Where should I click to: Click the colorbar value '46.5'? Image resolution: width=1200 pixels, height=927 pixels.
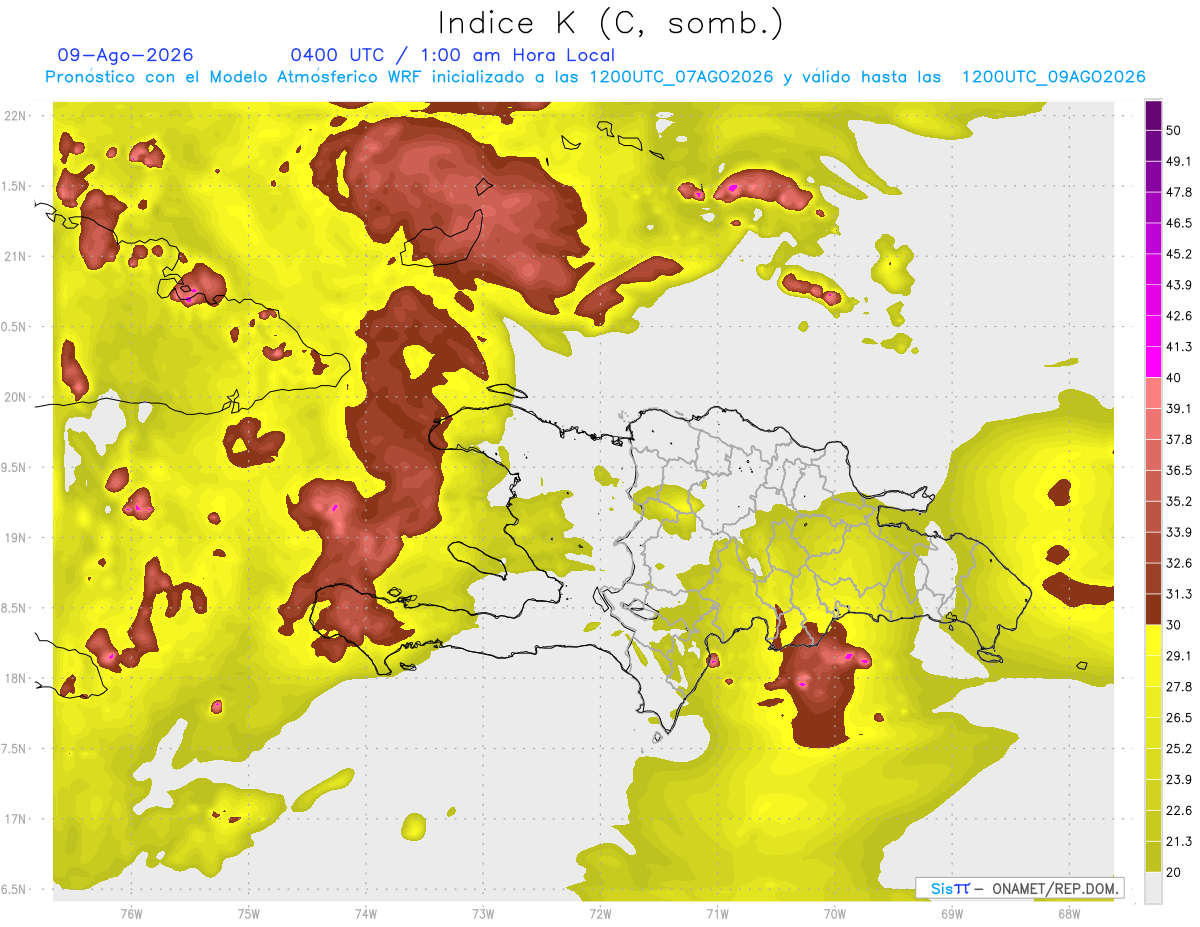coord(1179,223)
